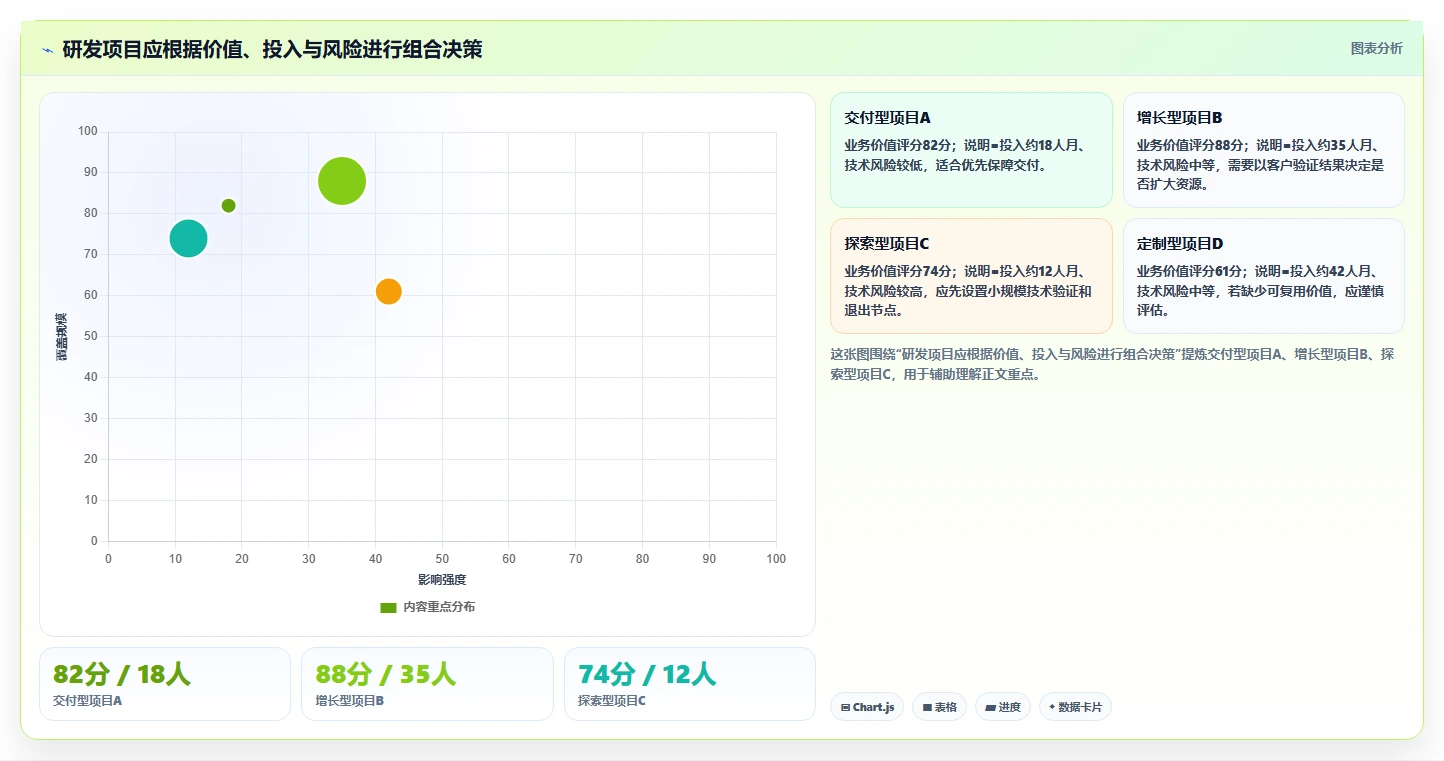Screen dimensions: 1444x761
Task: Click the 表格 tag pill
Action: (x=939, y=707)
